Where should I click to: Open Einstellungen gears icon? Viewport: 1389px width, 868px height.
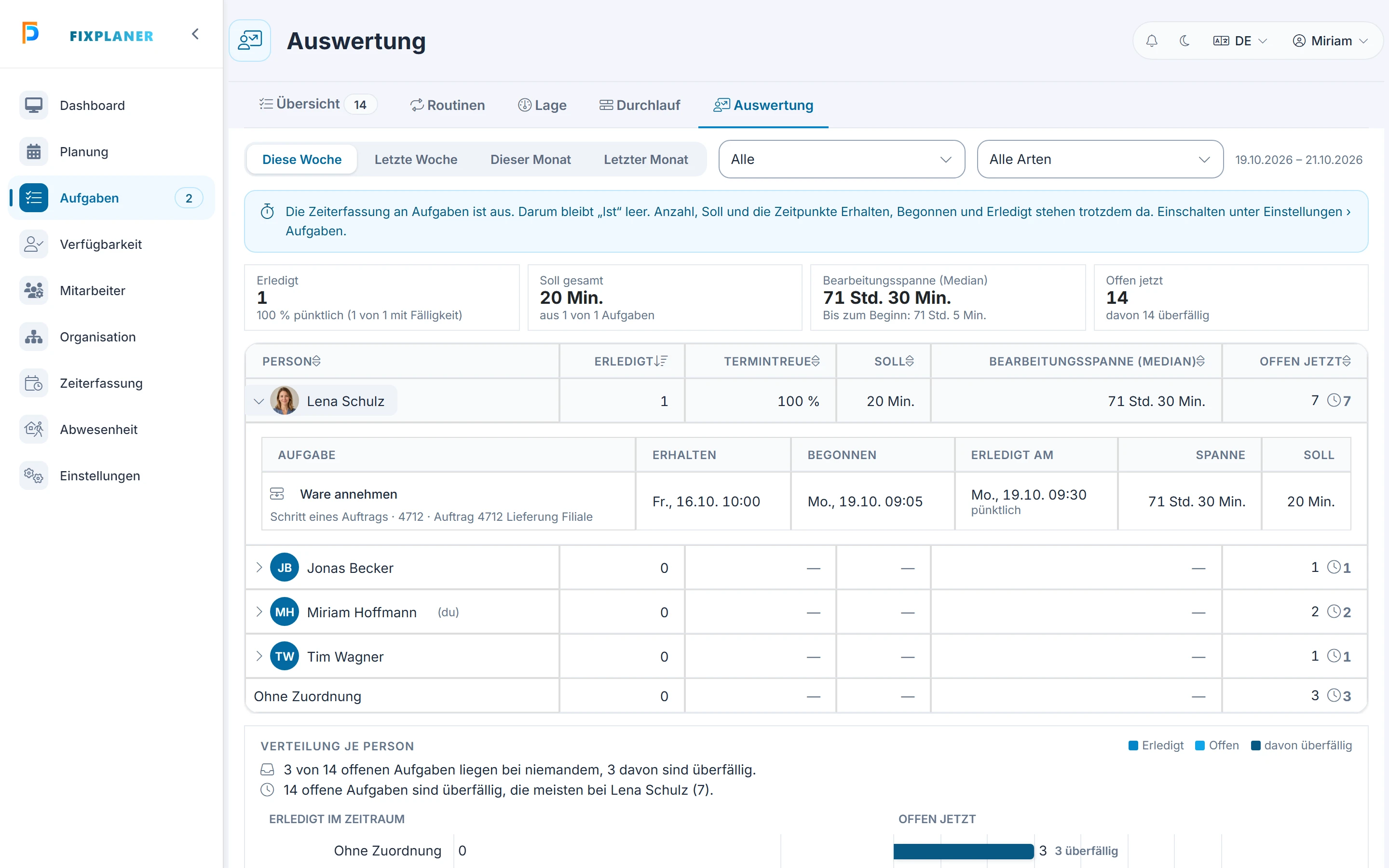(34, 476)
